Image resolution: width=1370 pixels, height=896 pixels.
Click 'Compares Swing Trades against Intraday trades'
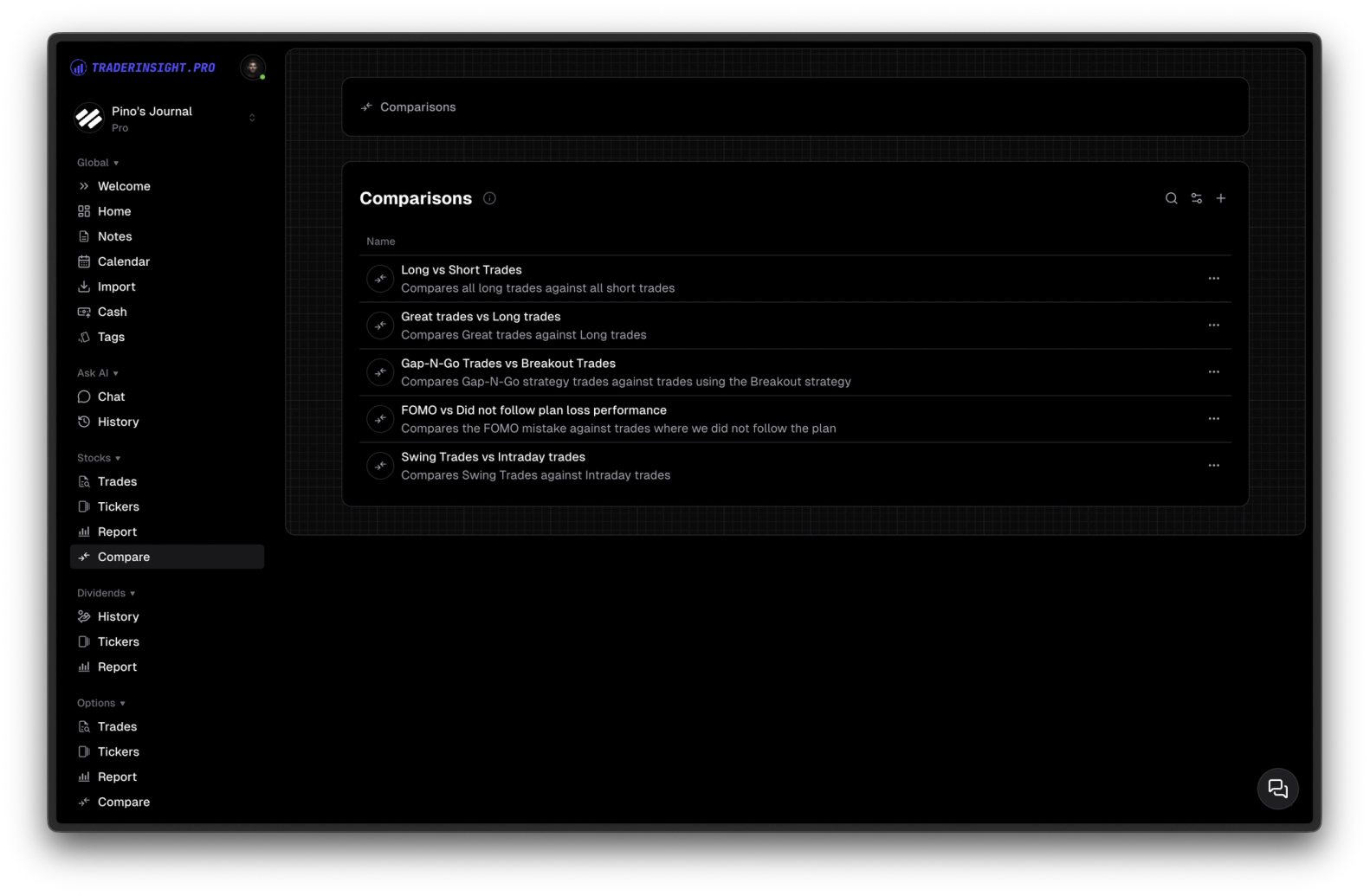click(535, 475)
